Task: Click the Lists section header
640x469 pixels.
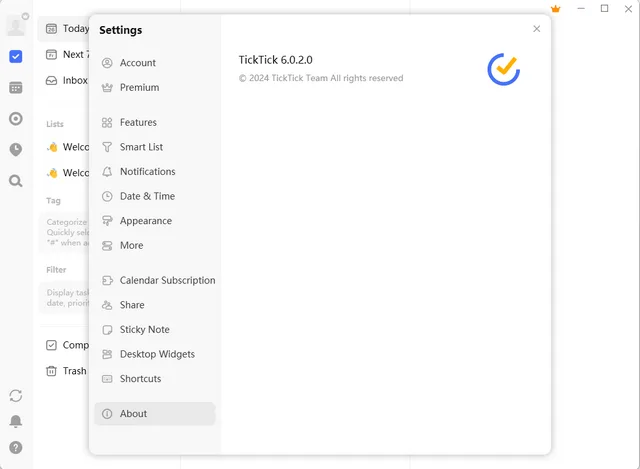Action: (55, 124)
